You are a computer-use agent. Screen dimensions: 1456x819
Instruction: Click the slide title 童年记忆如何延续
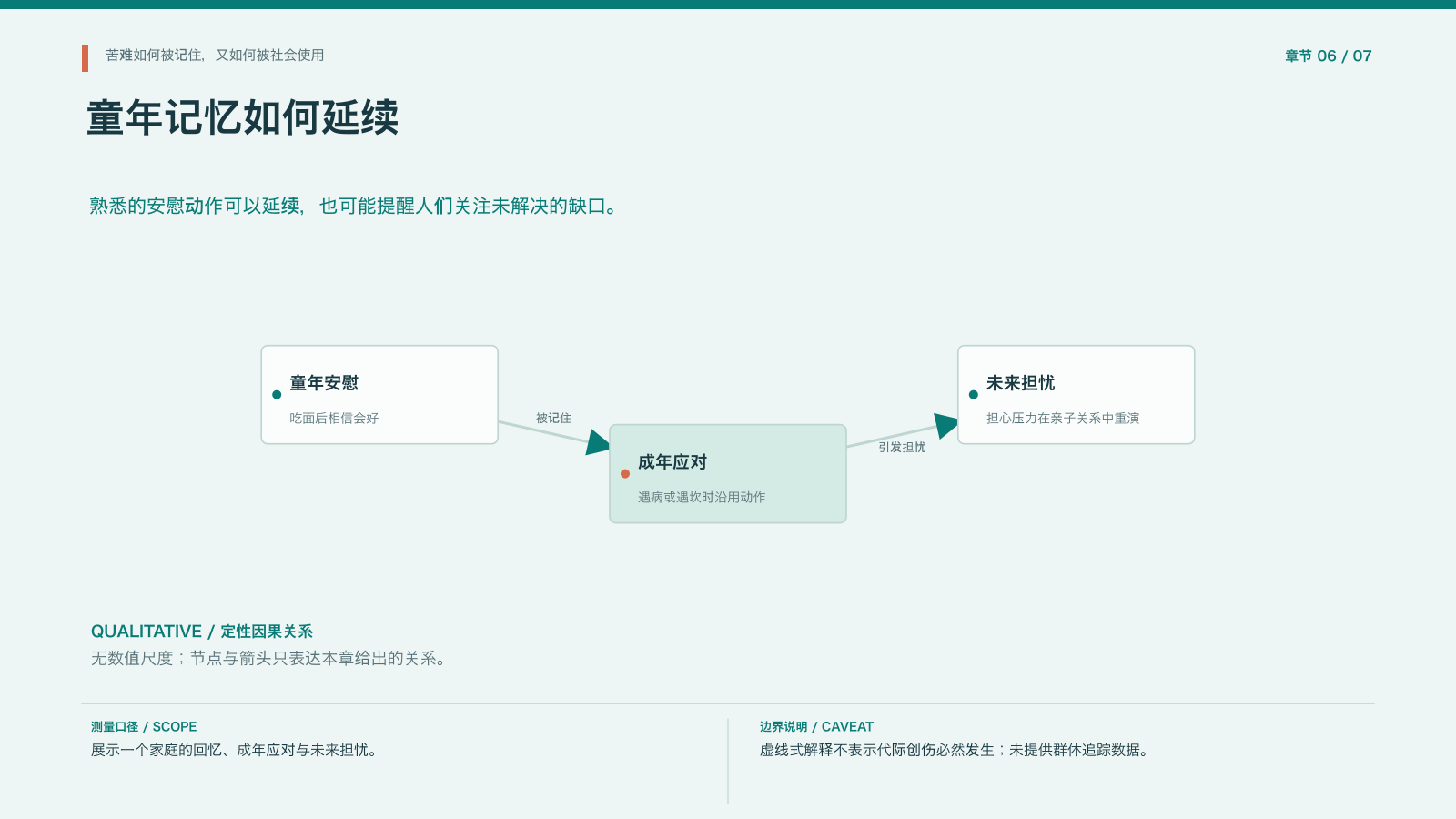tap(243, 118)
